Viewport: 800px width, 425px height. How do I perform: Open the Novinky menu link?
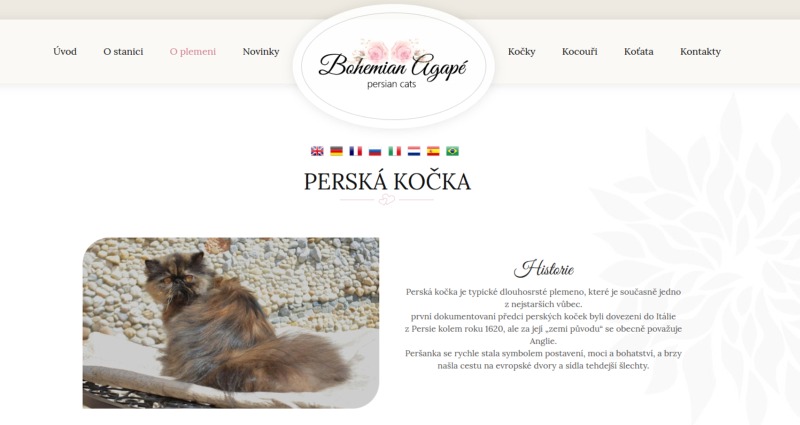[x=261, y=52]
